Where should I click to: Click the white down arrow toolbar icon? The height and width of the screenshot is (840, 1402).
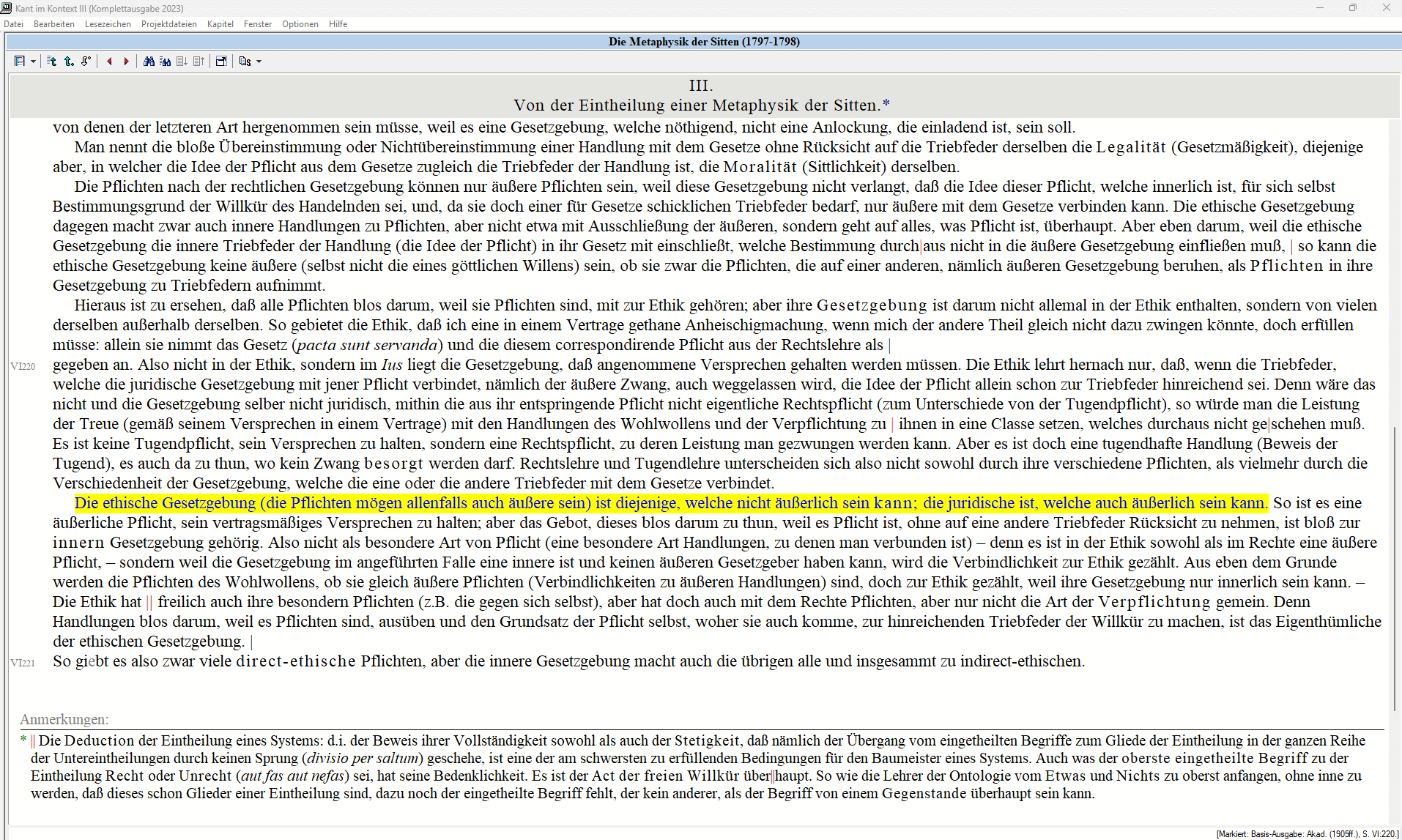click(86, 62)
